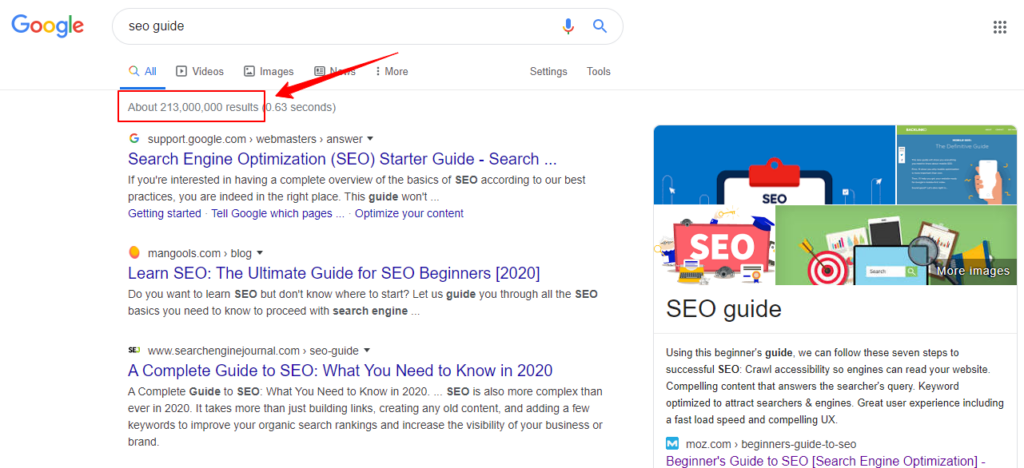Expand dropdown arrow next to searchenginejournal.com seo-guide

point(366,350)
